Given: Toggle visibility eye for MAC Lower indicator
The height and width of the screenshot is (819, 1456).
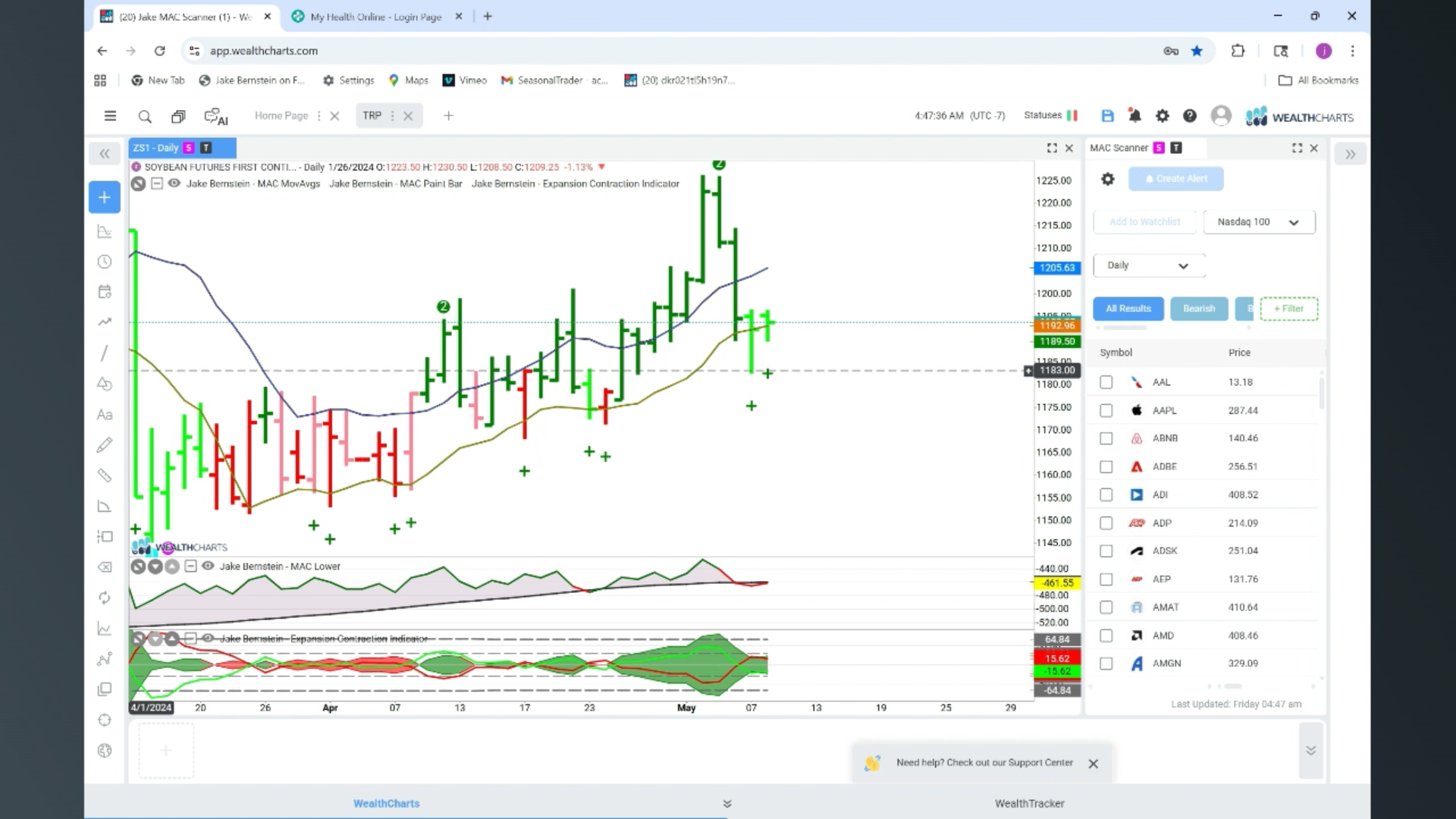Looking at the screenshot, I should click(208, 566).
